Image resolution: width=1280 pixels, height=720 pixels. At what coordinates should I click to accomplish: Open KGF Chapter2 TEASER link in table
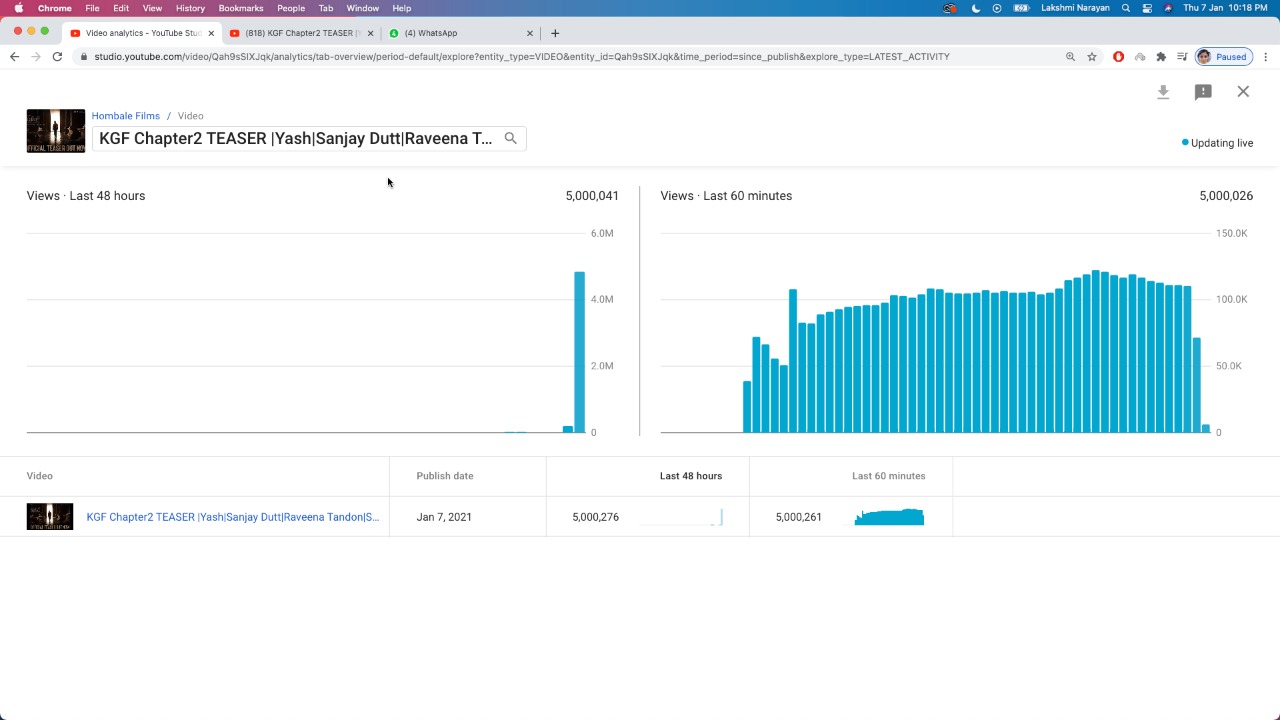point(233,517)
